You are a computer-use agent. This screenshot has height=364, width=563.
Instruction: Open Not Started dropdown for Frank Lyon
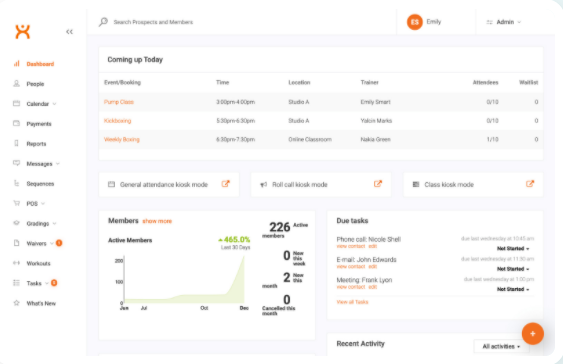pos(513,289)
